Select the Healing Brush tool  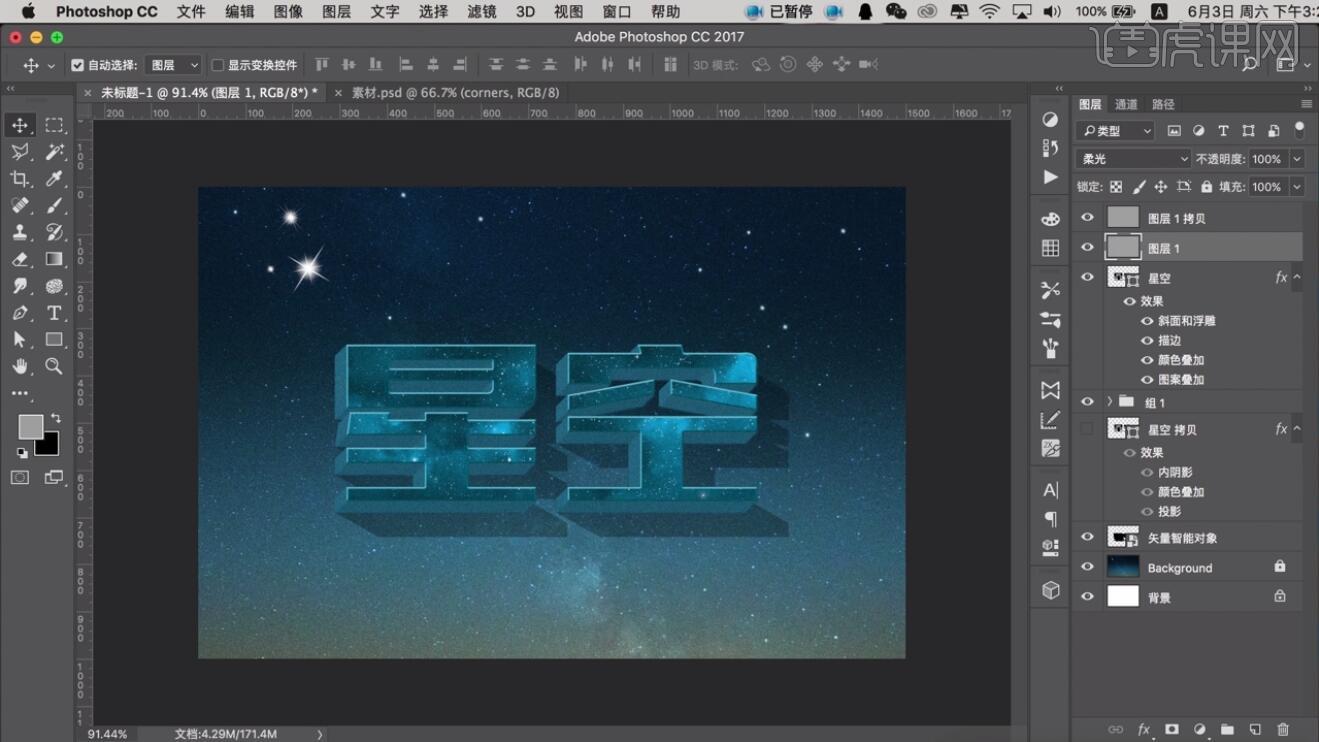20,205
